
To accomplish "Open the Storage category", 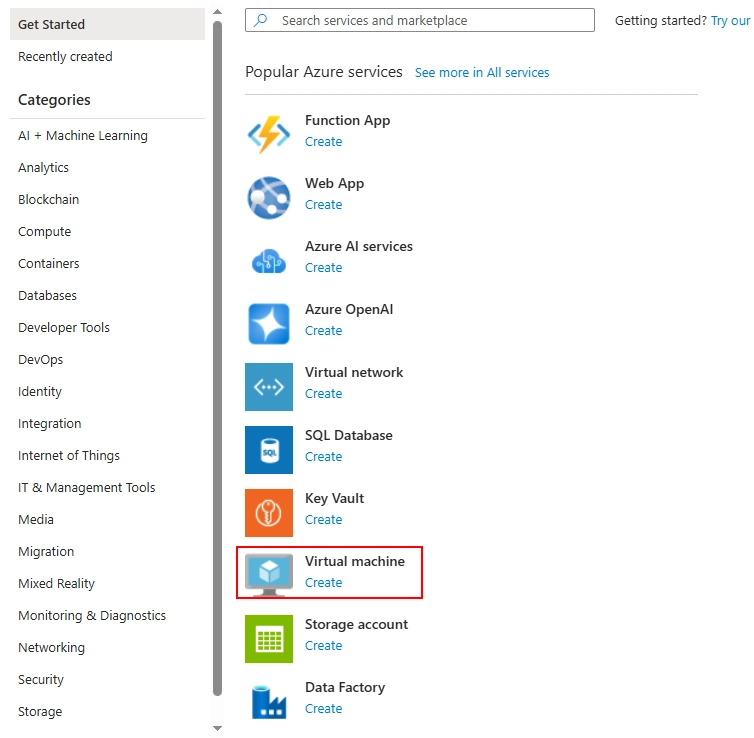I will [x=40, y=712].
